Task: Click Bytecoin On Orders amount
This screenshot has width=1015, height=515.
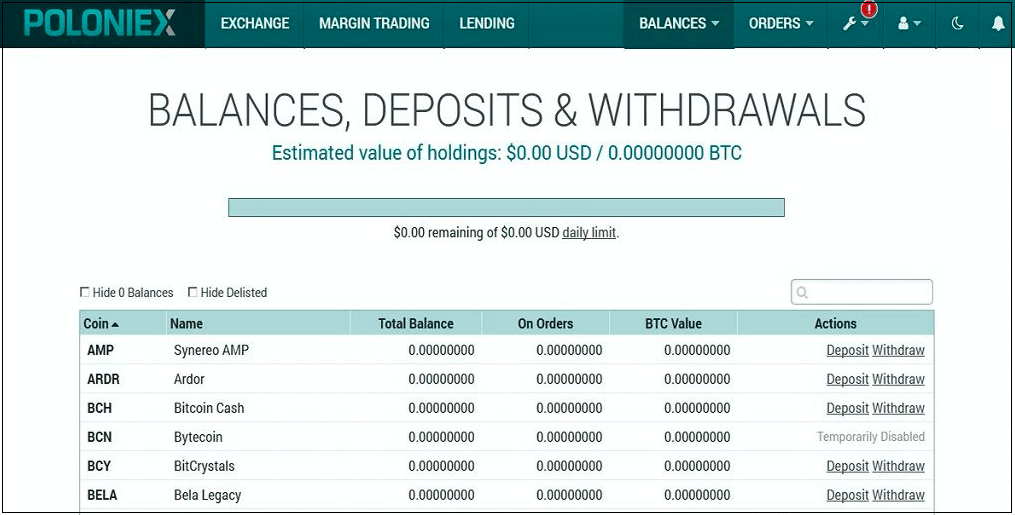Action: click(569, 437)
